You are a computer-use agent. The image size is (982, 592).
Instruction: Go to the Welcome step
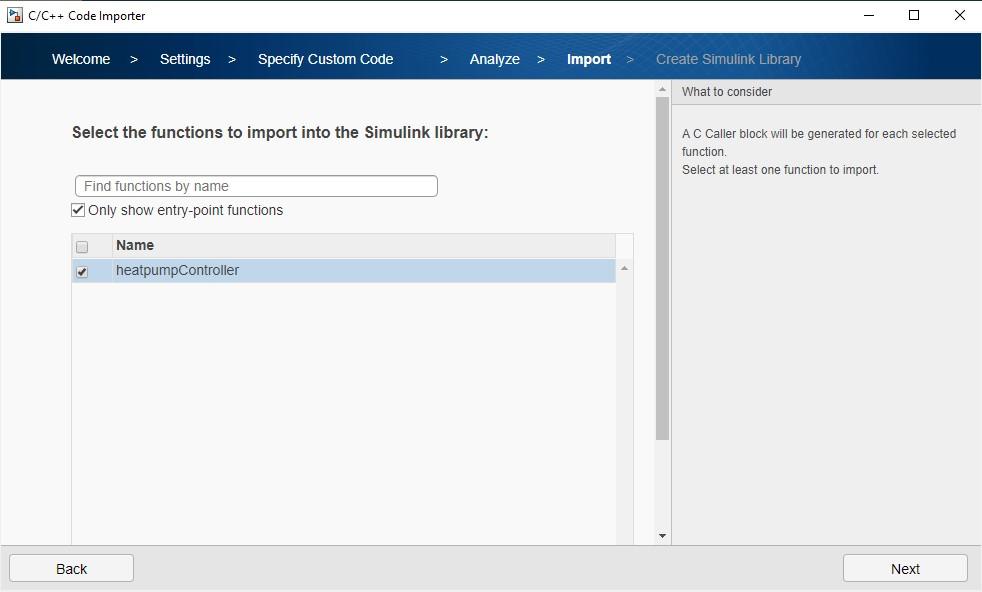(81, 59)
